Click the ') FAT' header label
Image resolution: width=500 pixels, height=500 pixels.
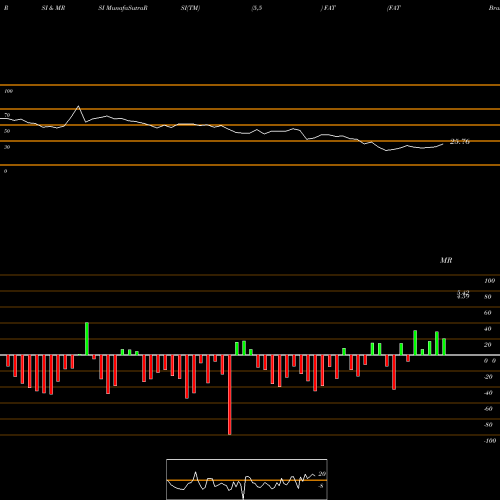pyautogui.click(x=328, y=8)
